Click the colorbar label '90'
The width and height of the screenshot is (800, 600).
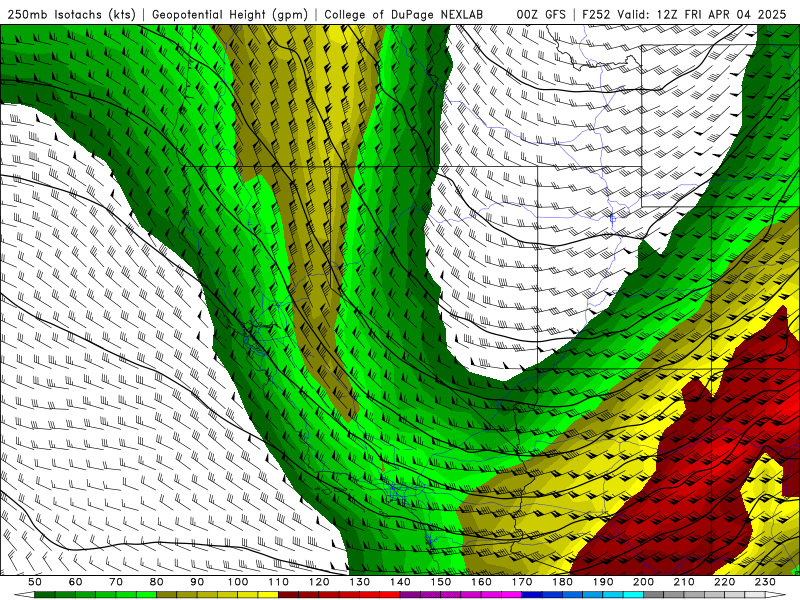click(197, 582)
